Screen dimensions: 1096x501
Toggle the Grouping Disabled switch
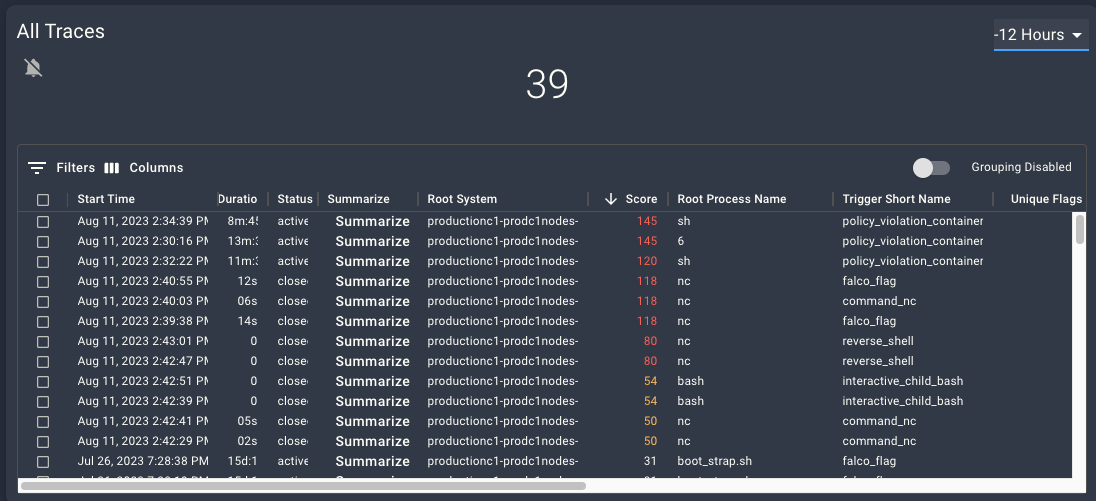[932, 168]
